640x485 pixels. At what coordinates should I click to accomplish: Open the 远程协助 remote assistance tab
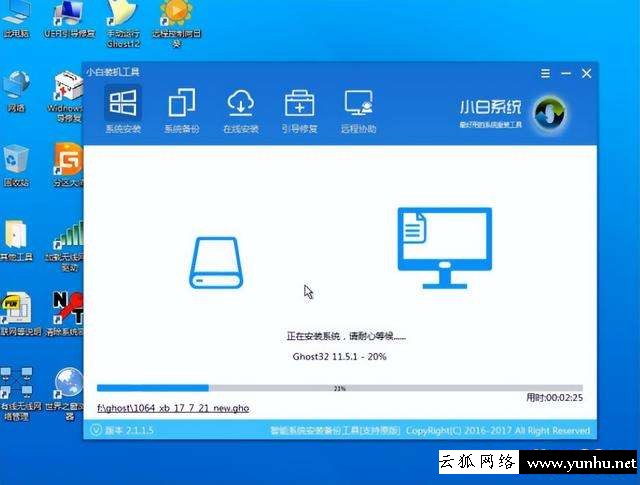coord(358,110)
